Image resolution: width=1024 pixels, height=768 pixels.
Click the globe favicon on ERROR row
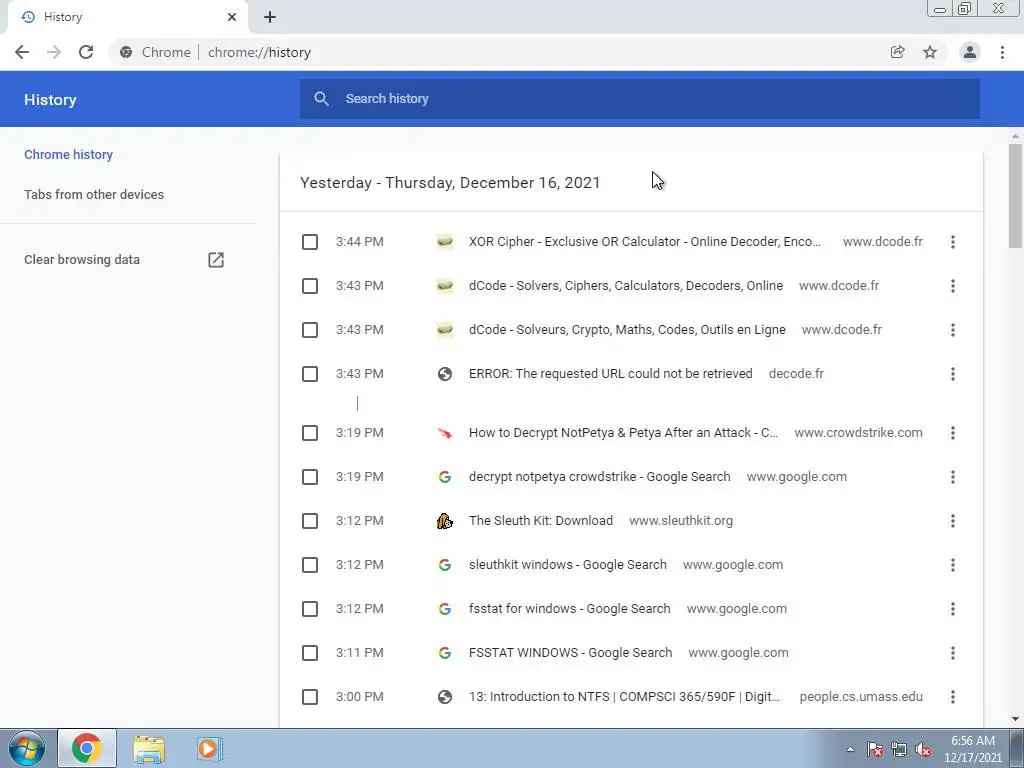coord(445,374)
